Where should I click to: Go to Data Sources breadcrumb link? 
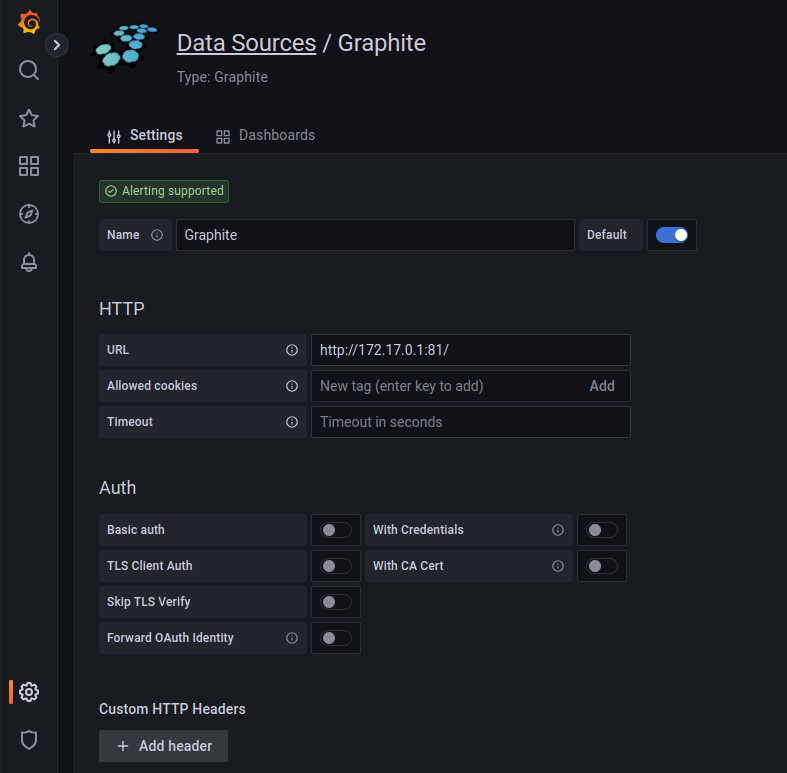pos(246,43)
